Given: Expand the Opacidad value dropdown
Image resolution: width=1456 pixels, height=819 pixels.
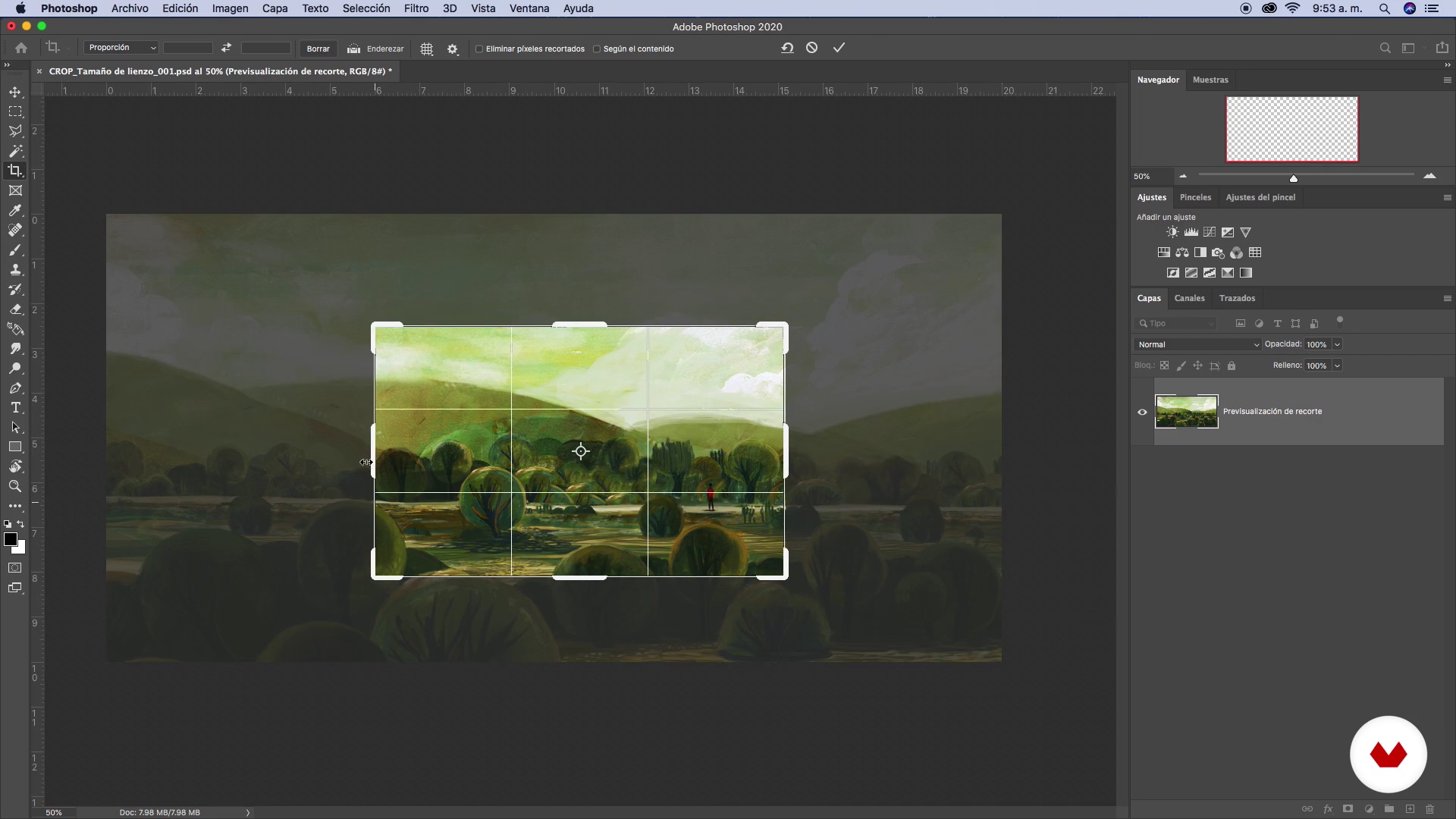Looking at the screenshot, I should (1337, 344).
